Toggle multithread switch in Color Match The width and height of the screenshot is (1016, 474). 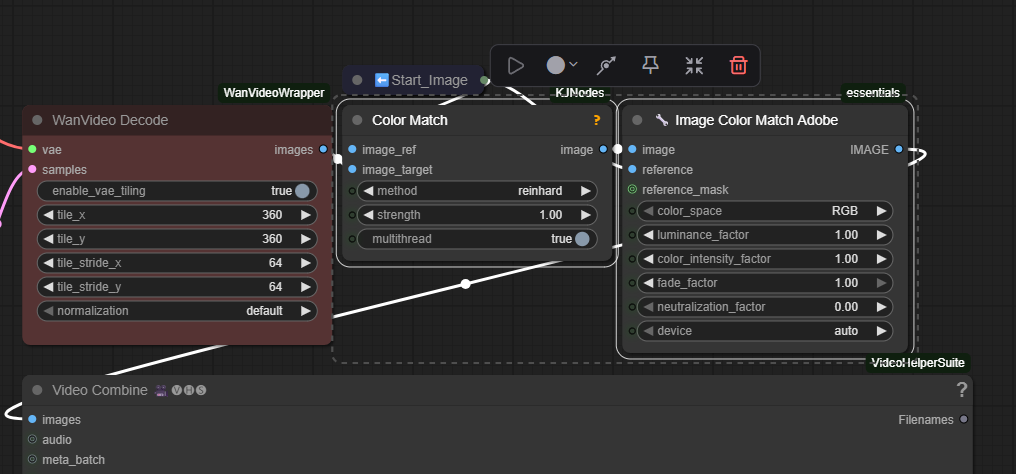pyautogui.click(x=582, y=239)
